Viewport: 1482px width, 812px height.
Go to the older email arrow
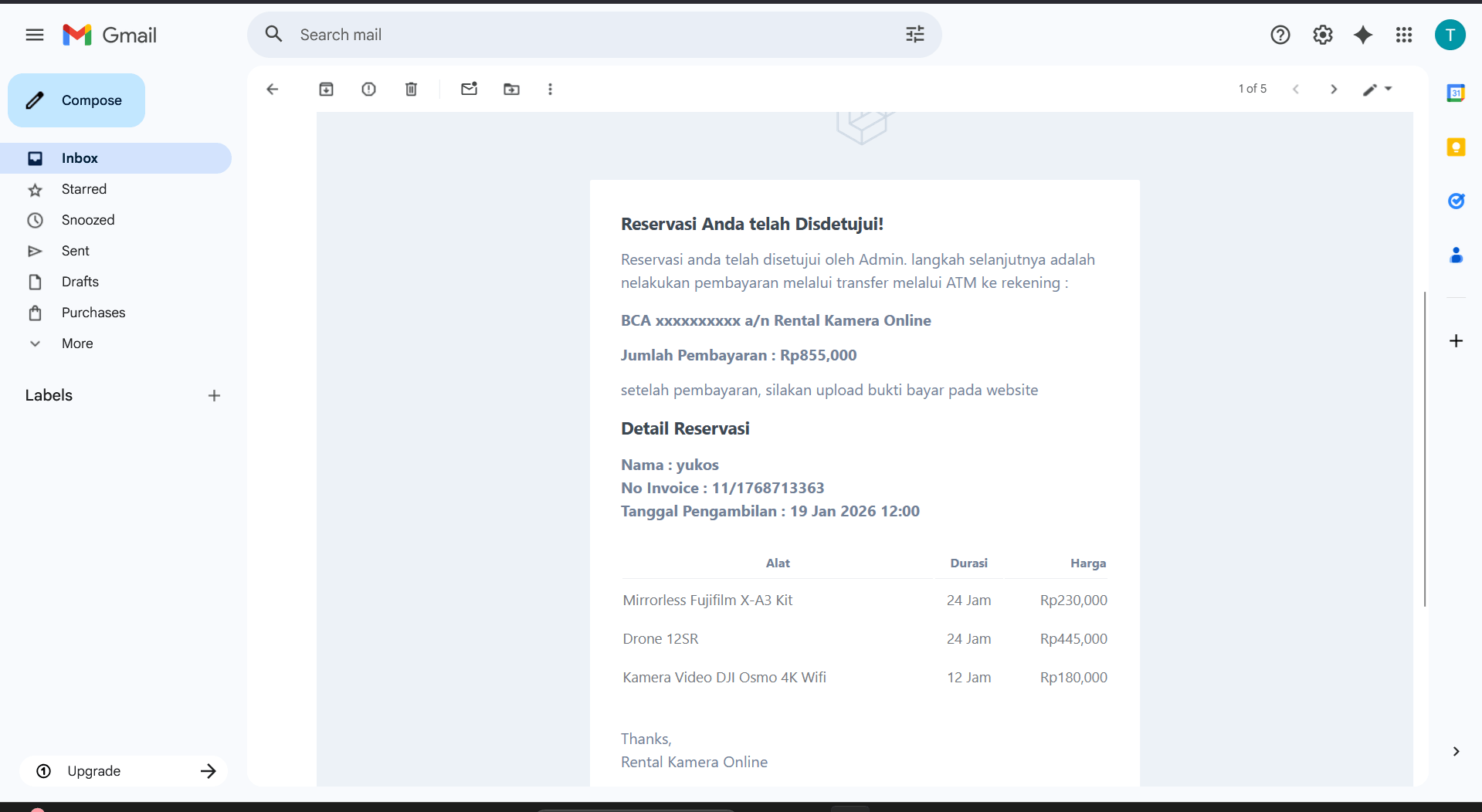(1334, 90)
